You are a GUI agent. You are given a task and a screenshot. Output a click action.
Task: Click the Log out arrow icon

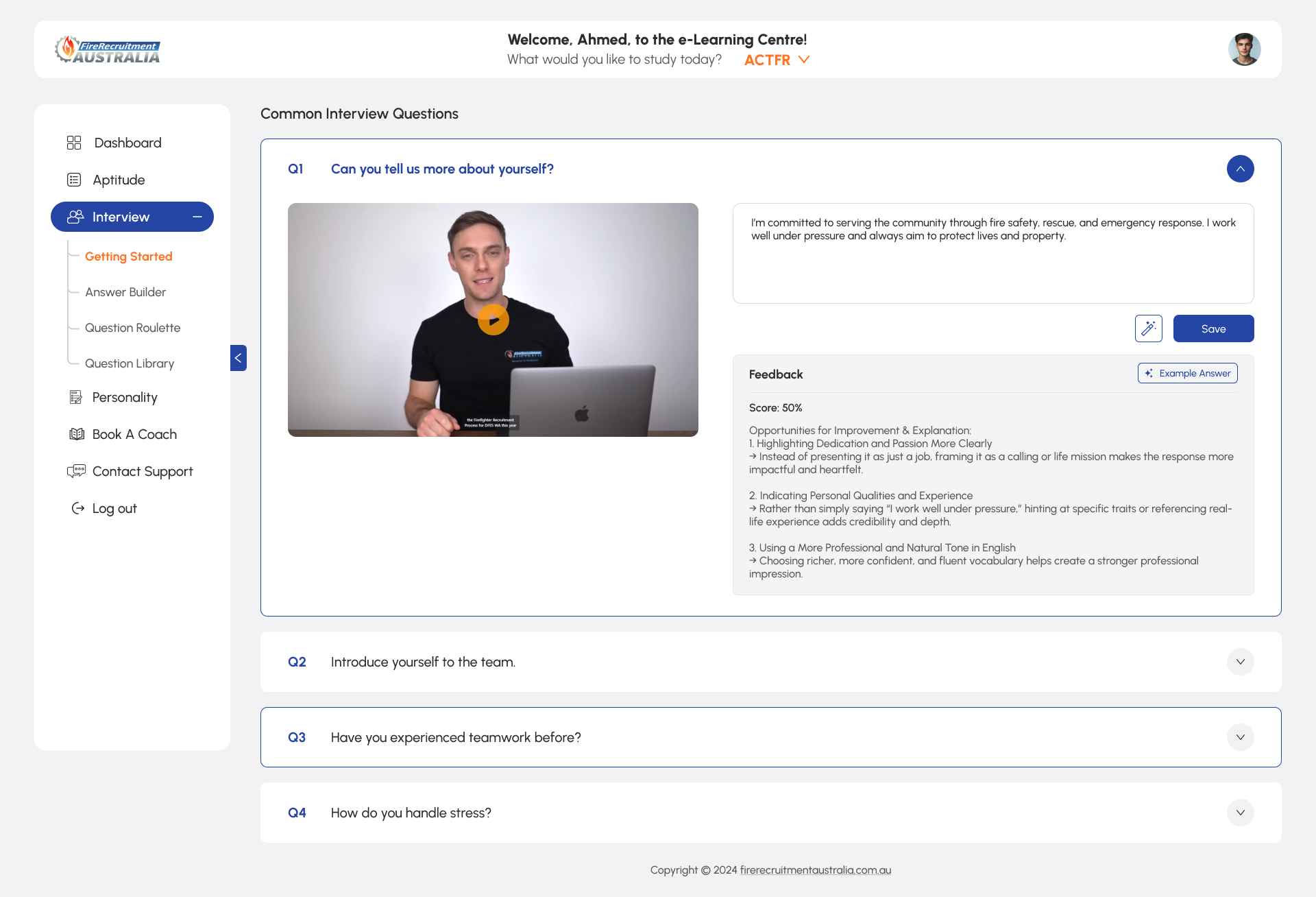point(78,508)
